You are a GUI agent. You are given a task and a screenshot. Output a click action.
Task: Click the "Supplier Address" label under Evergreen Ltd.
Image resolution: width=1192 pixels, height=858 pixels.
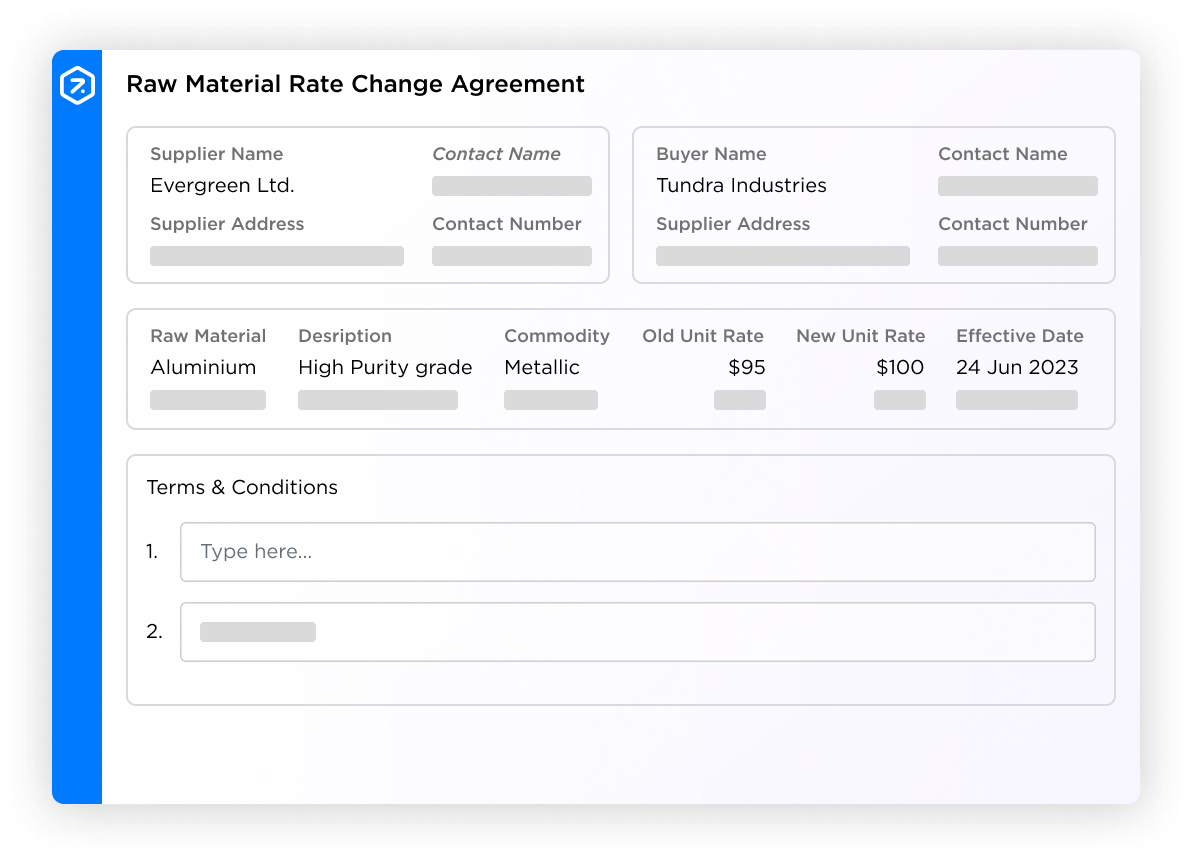coord(227,223)
